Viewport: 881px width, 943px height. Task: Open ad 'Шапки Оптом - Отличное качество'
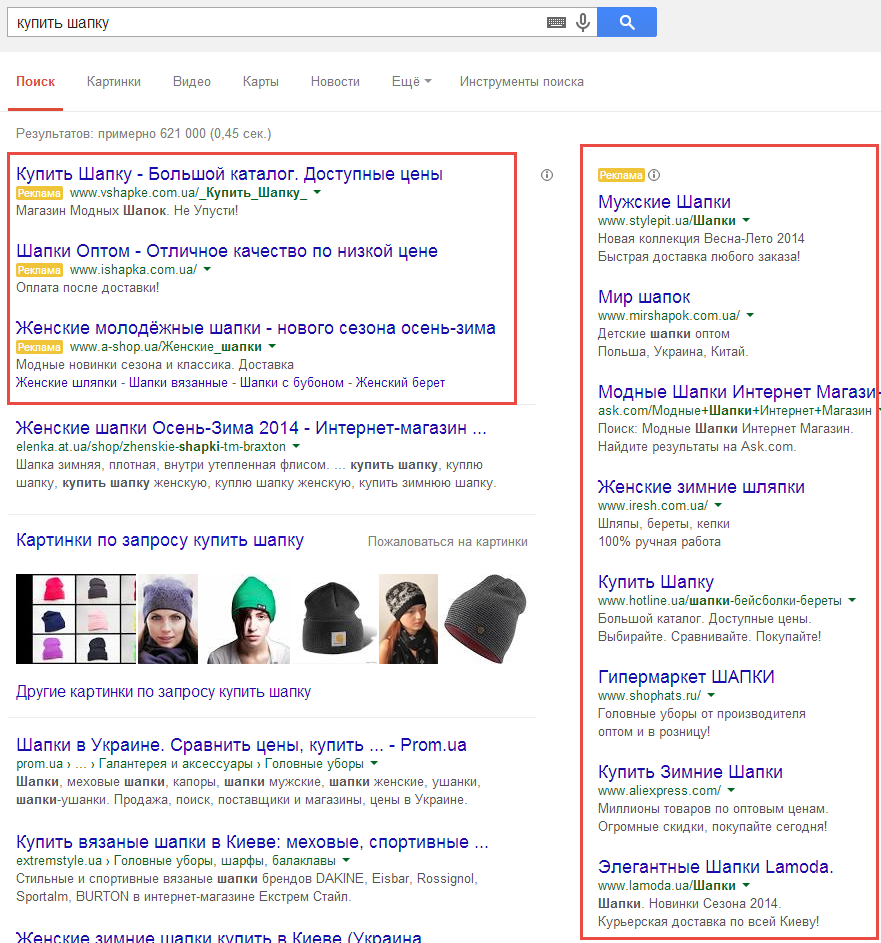tap(227, 251)
